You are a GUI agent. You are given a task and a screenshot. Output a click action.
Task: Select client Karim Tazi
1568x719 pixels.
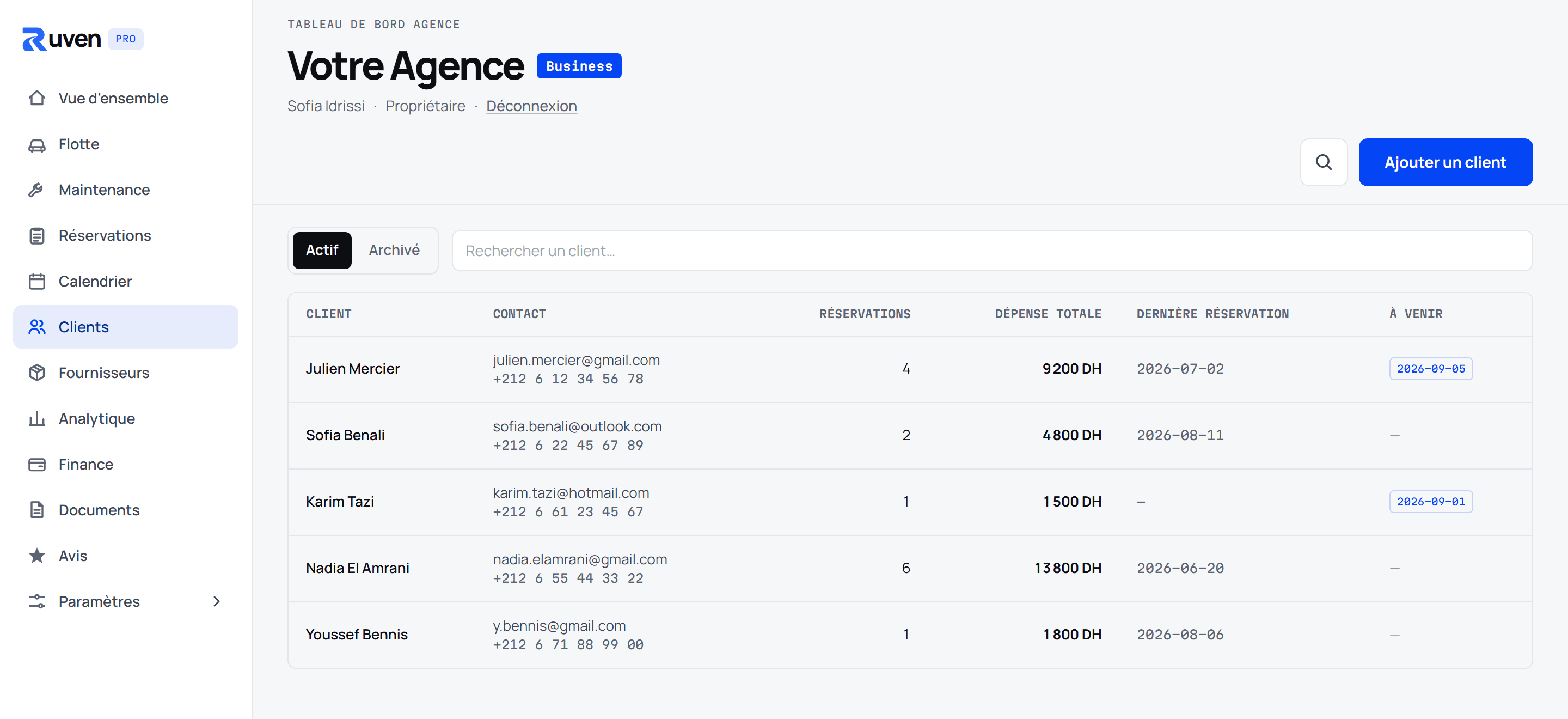(x=340, y=502)
